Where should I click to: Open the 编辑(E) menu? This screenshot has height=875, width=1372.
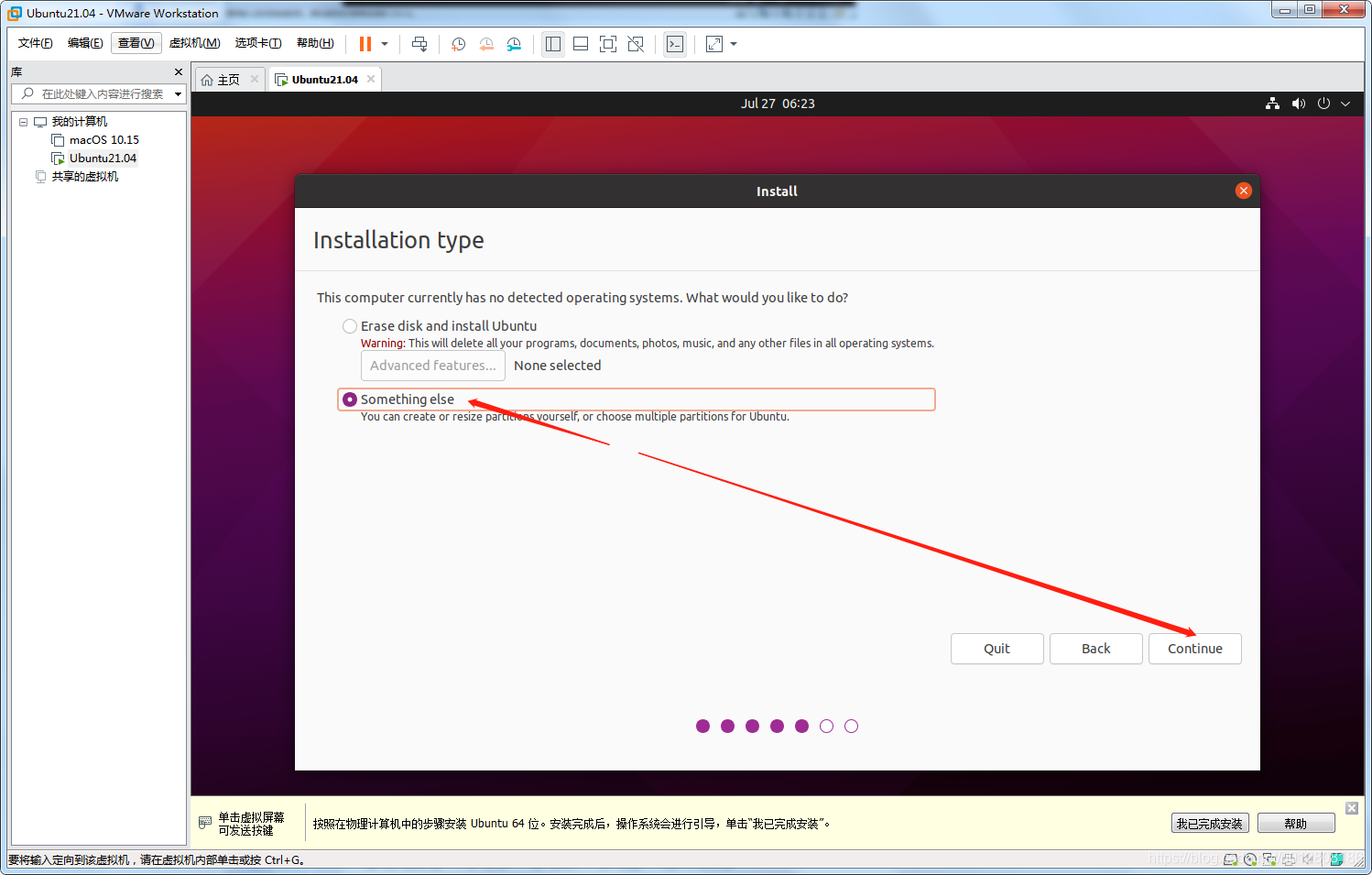(85, 43)
